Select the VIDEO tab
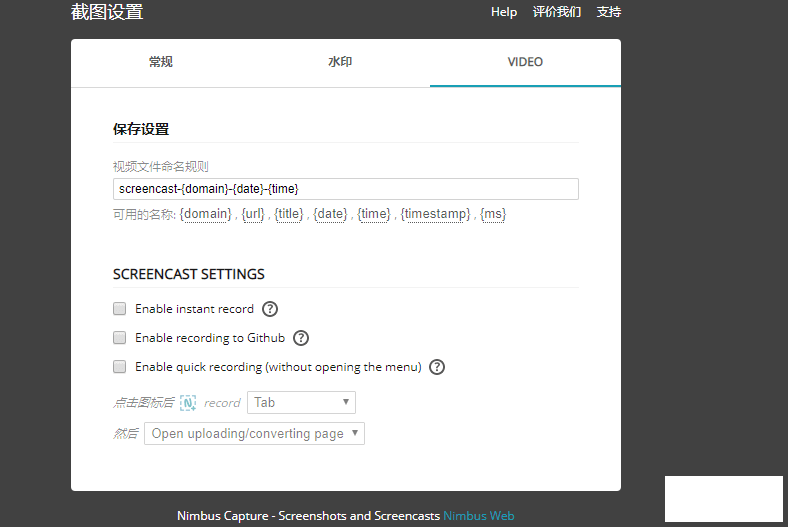The width and height of the screenshot is (788, 527). 525,62
